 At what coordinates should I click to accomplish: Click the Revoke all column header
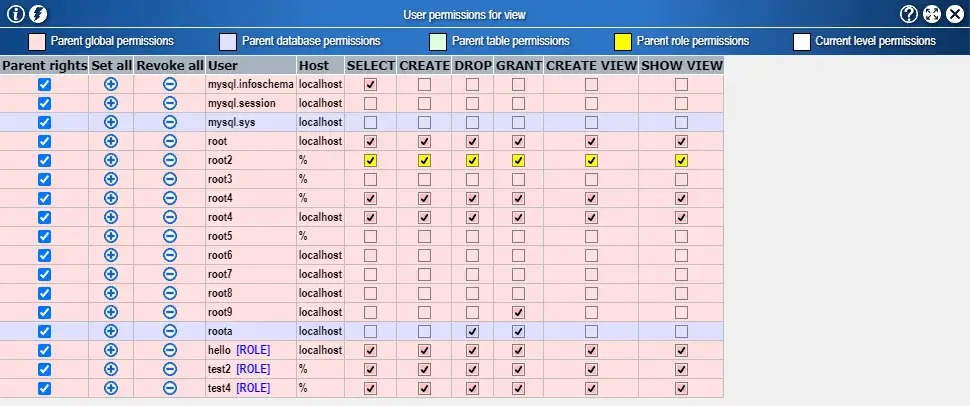(170, 66)
